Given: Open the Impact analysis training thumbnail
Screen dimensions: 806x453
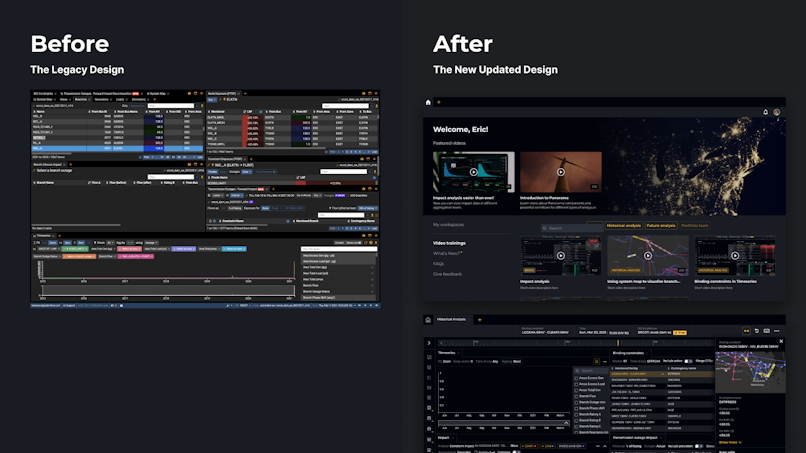Looking at the screenshot, I should pos(561,256).
